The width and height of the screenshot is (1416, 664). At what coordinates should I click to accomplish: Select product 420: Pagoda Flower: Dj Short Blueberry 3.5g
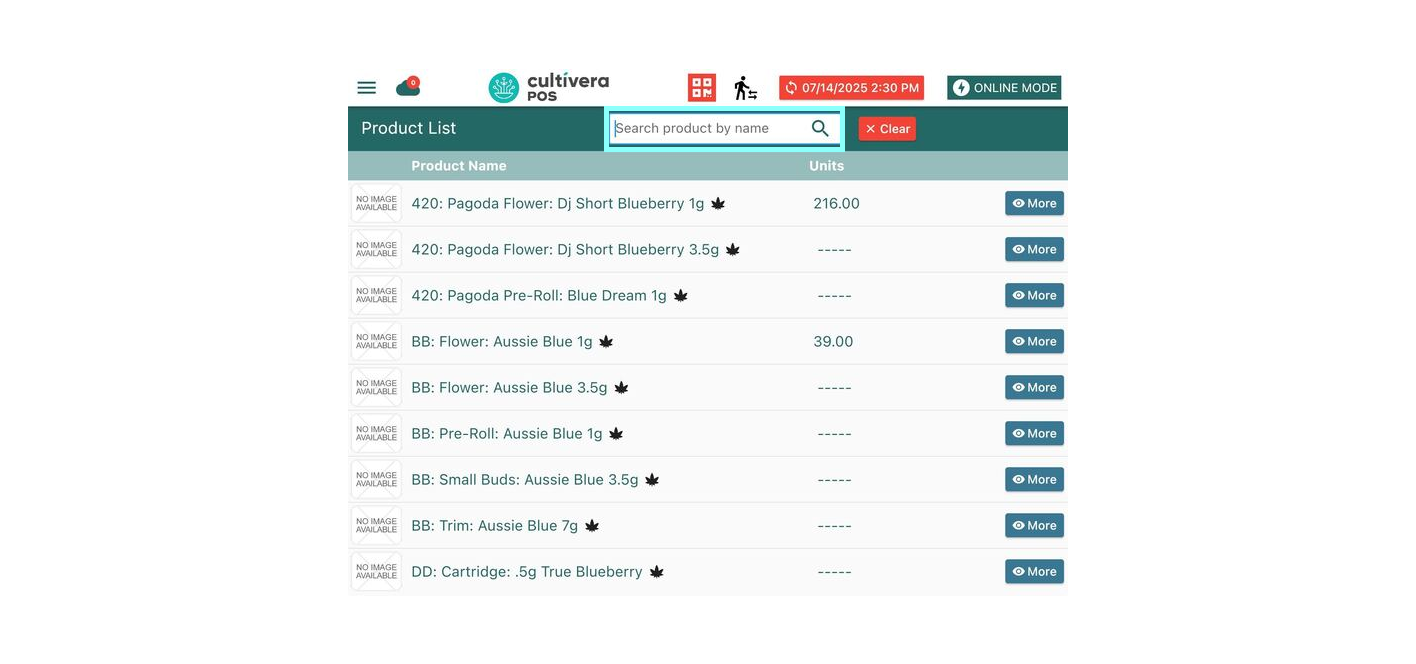[x=565, y=249]
